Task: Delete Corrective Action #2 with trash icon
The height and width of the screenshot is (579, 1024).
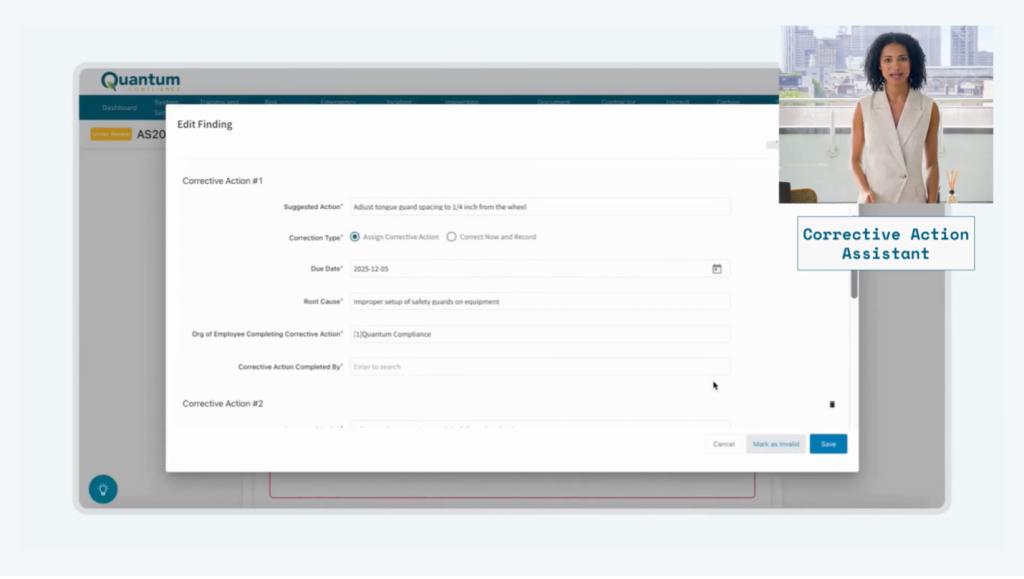Action: pyautogui.click(x=832, y=404)
